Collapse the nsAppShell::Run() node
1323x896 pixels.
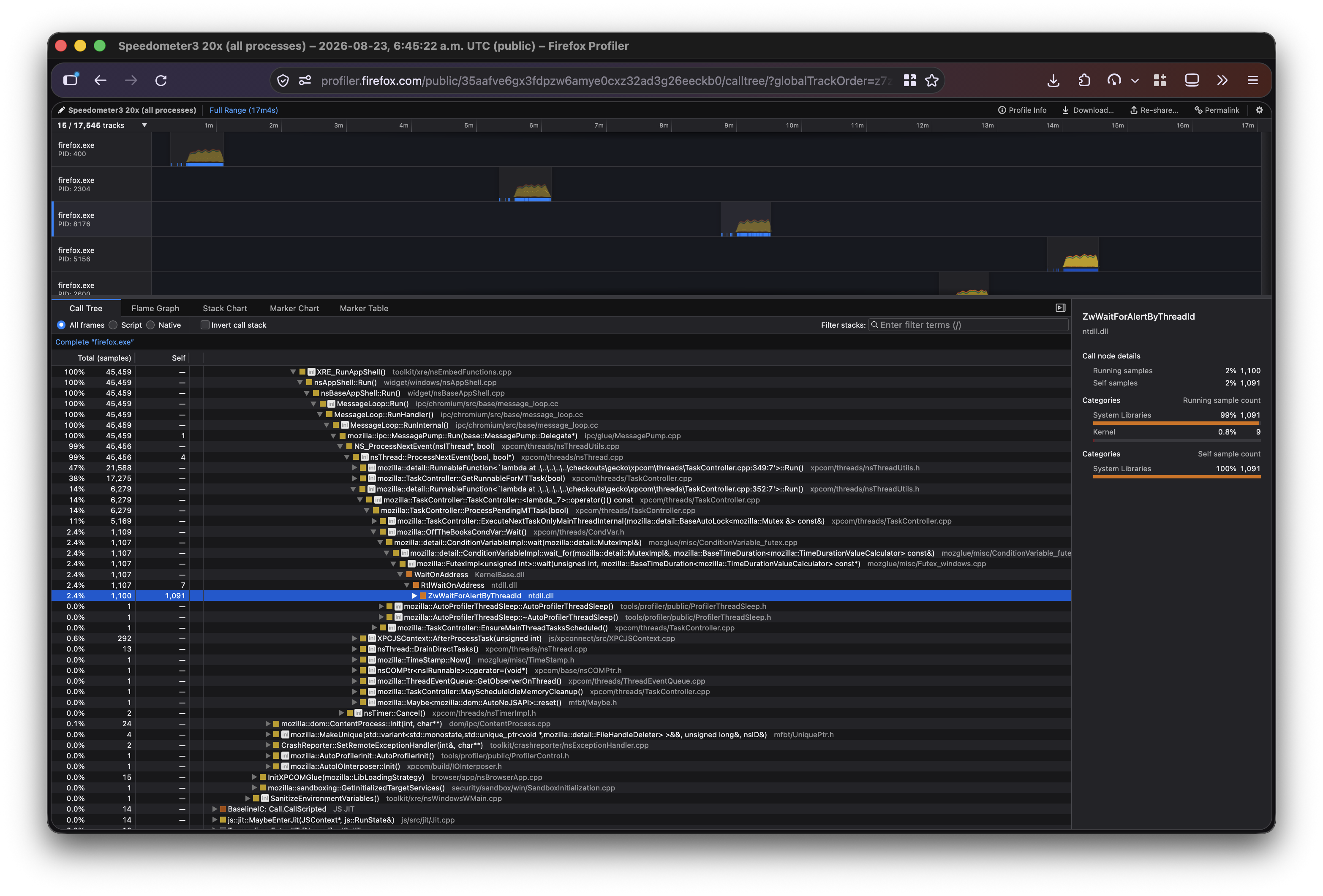(x=300, y=382)
